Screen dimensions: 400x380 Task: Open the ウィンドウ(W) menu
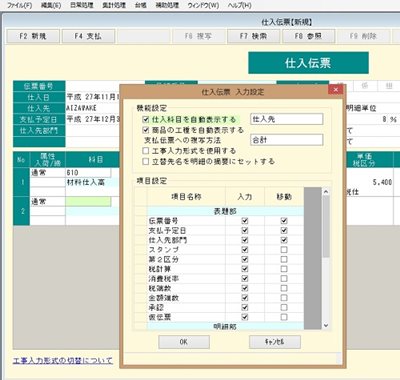tap(203, 5)
